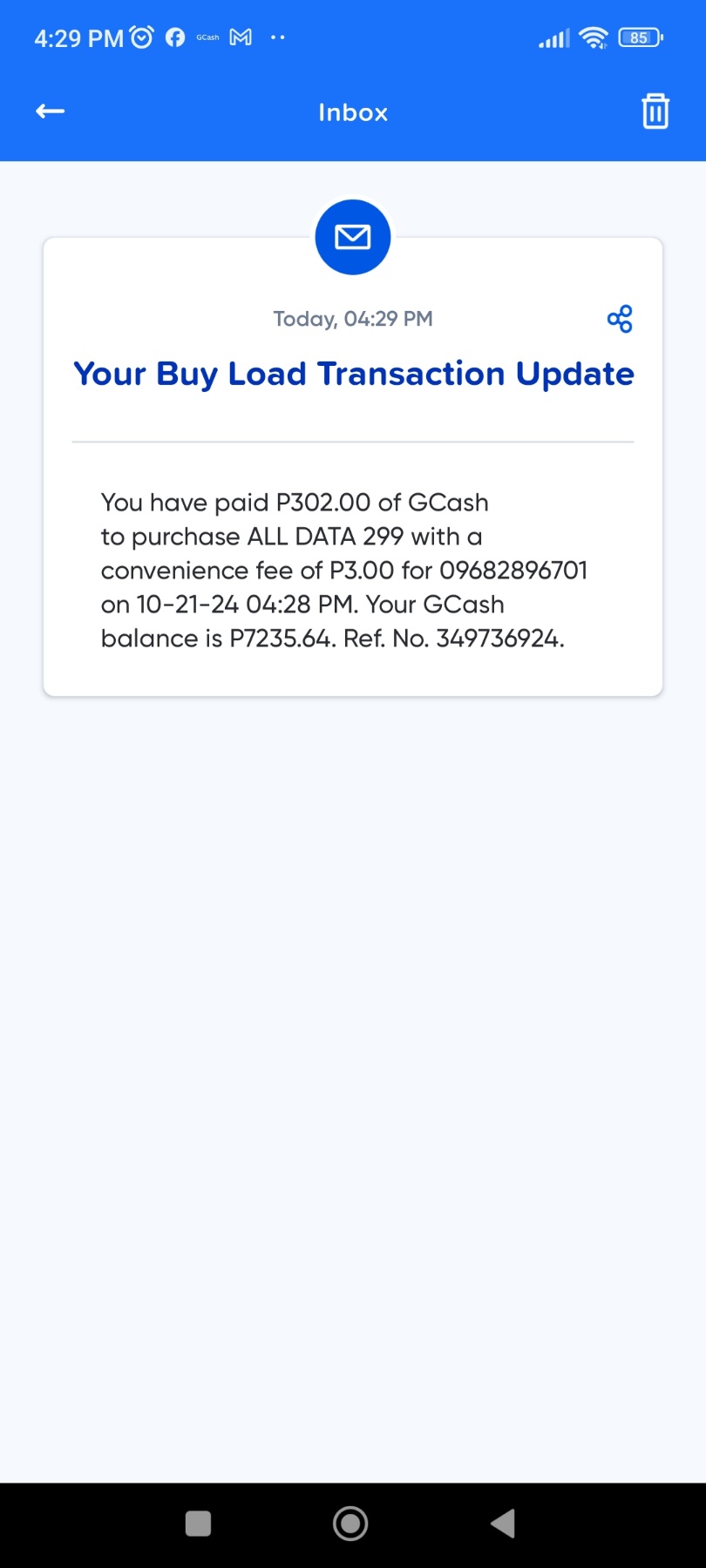Tap the Facebook notification icon
This screenshot has width=706, height=1568.
[x=175, y=37]
